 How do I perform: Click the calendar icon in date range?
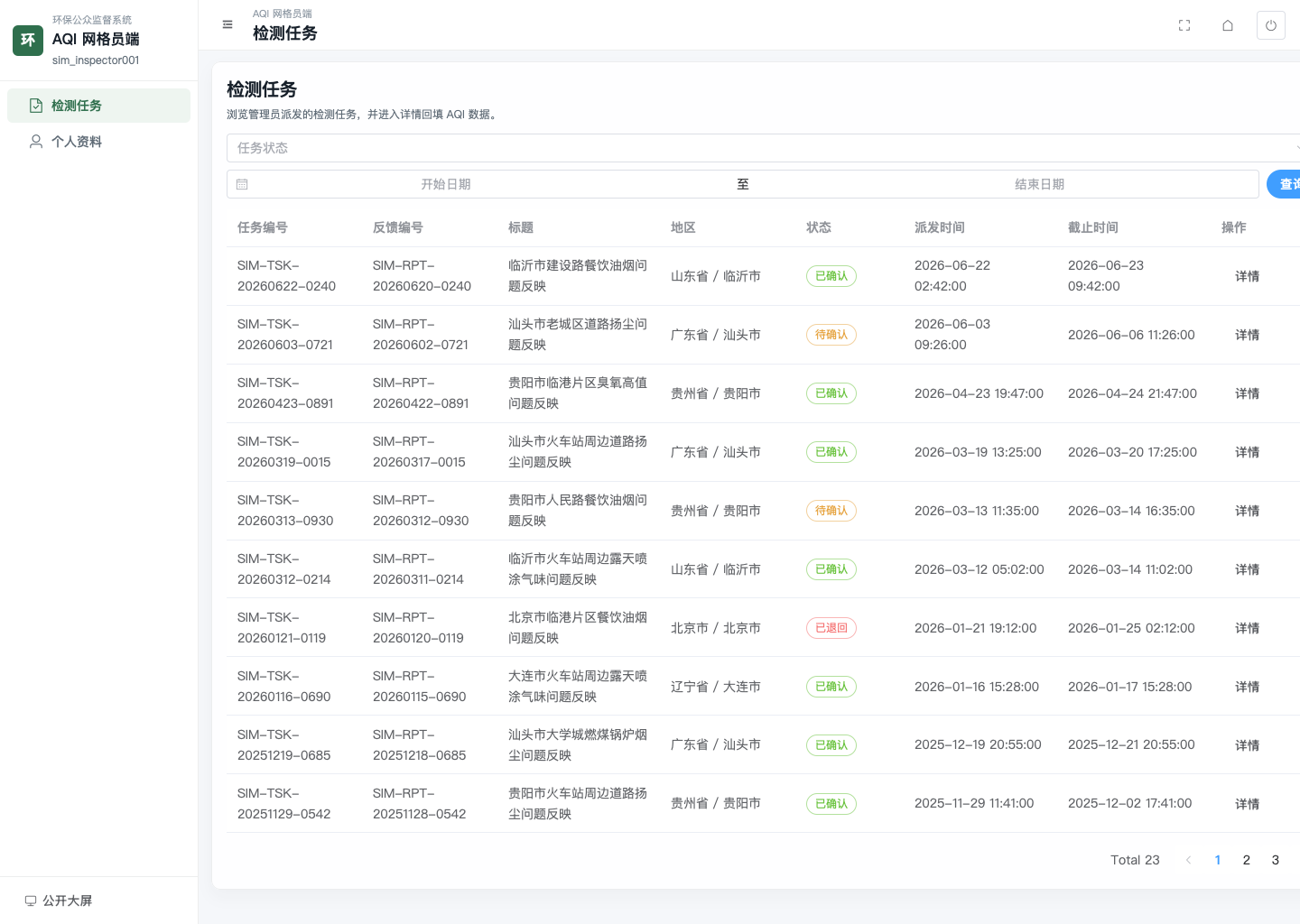coord(242,184)
